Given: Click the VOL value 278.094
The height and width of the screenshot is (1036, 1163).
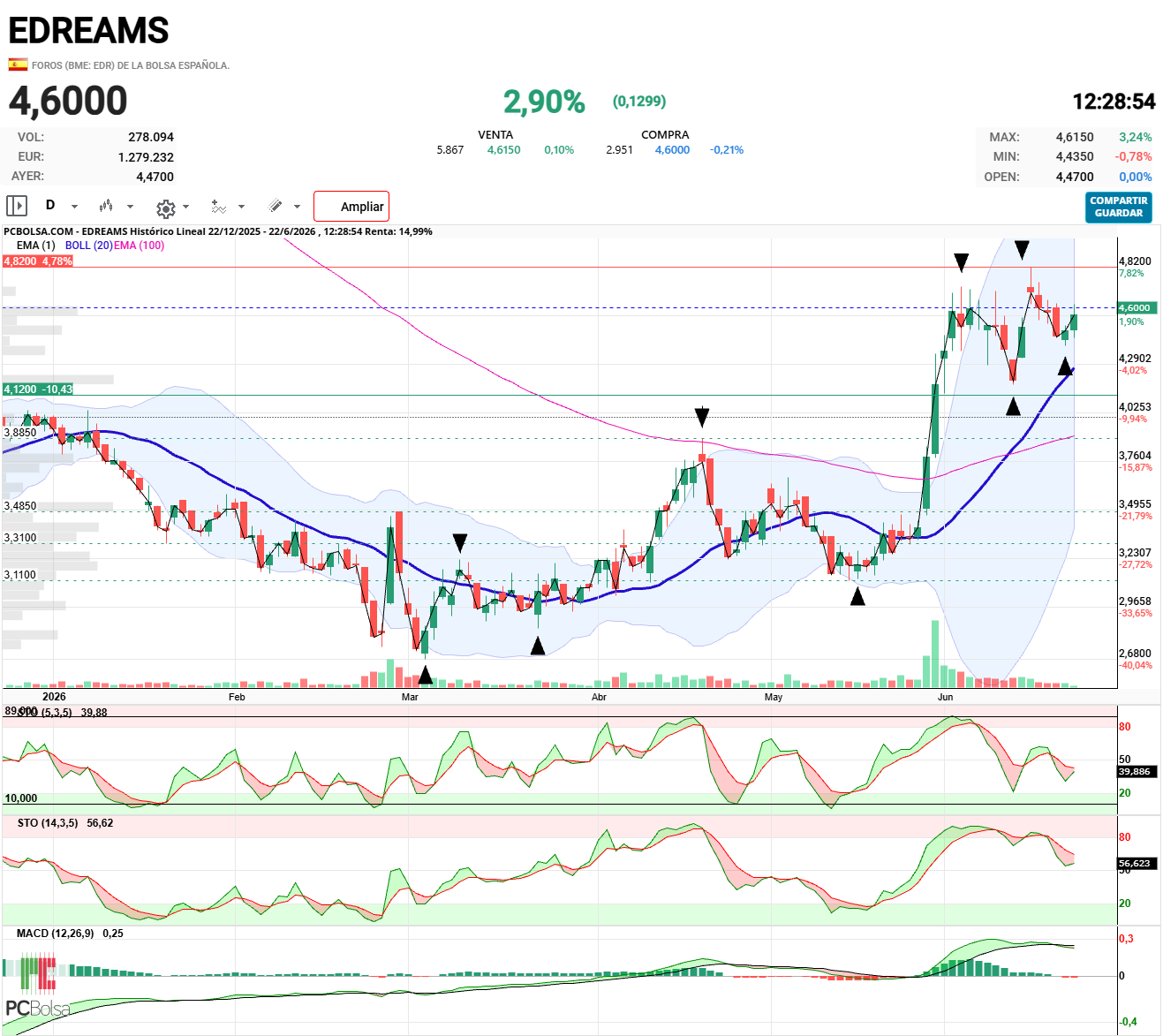Looking at the screenshot, I should click(x=151, y=137).
